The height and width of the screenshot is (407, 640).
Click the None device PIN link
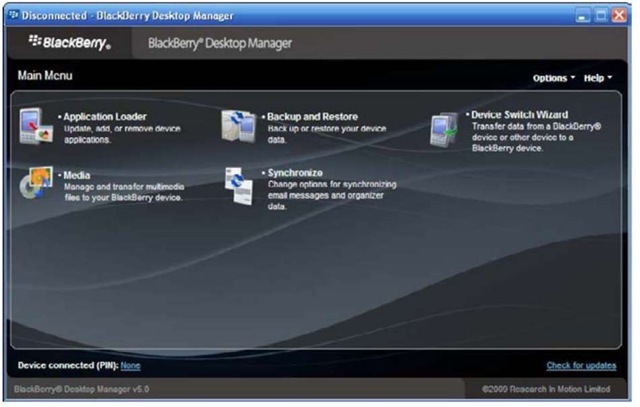pyautogui.click(x=130, y=366)
